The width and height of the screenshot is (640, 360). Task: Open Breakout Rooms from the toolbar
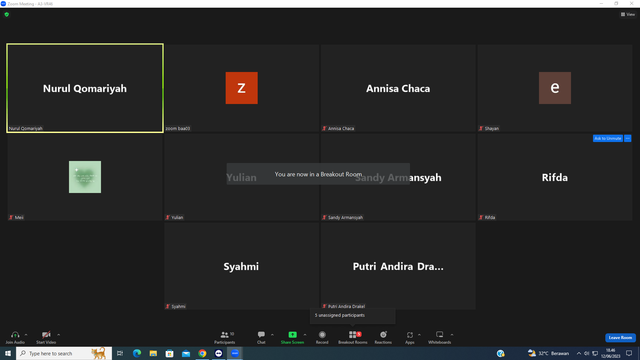click(x=353, y=338)
